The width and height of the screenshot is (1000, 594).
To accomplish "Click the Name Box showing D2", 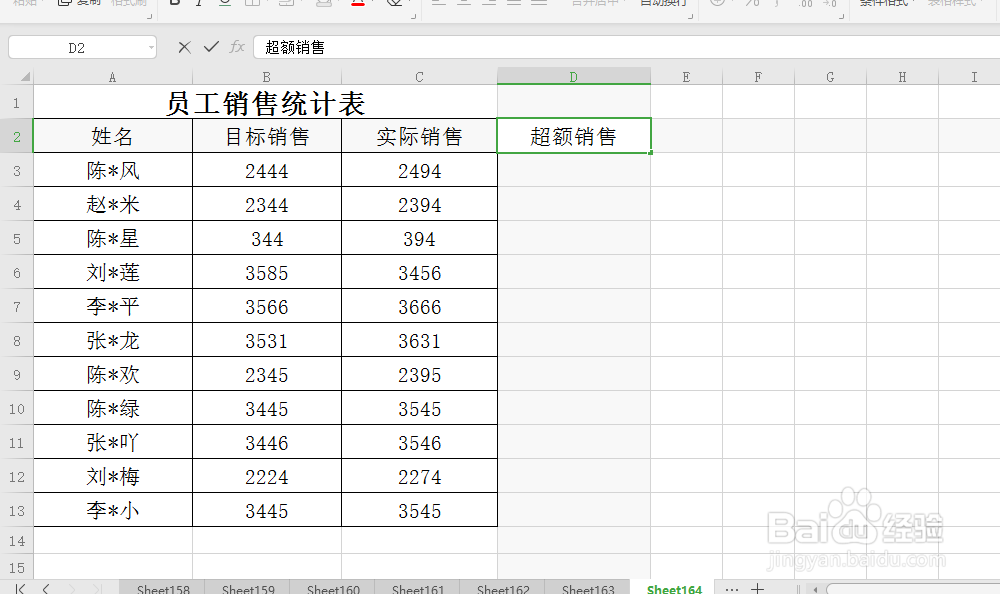I will point(77,48).
